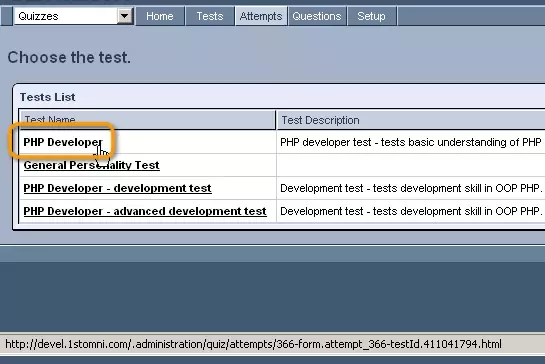Click the 'Choose the test.' heading
This screenshot has height=364, width=545.
69,57
